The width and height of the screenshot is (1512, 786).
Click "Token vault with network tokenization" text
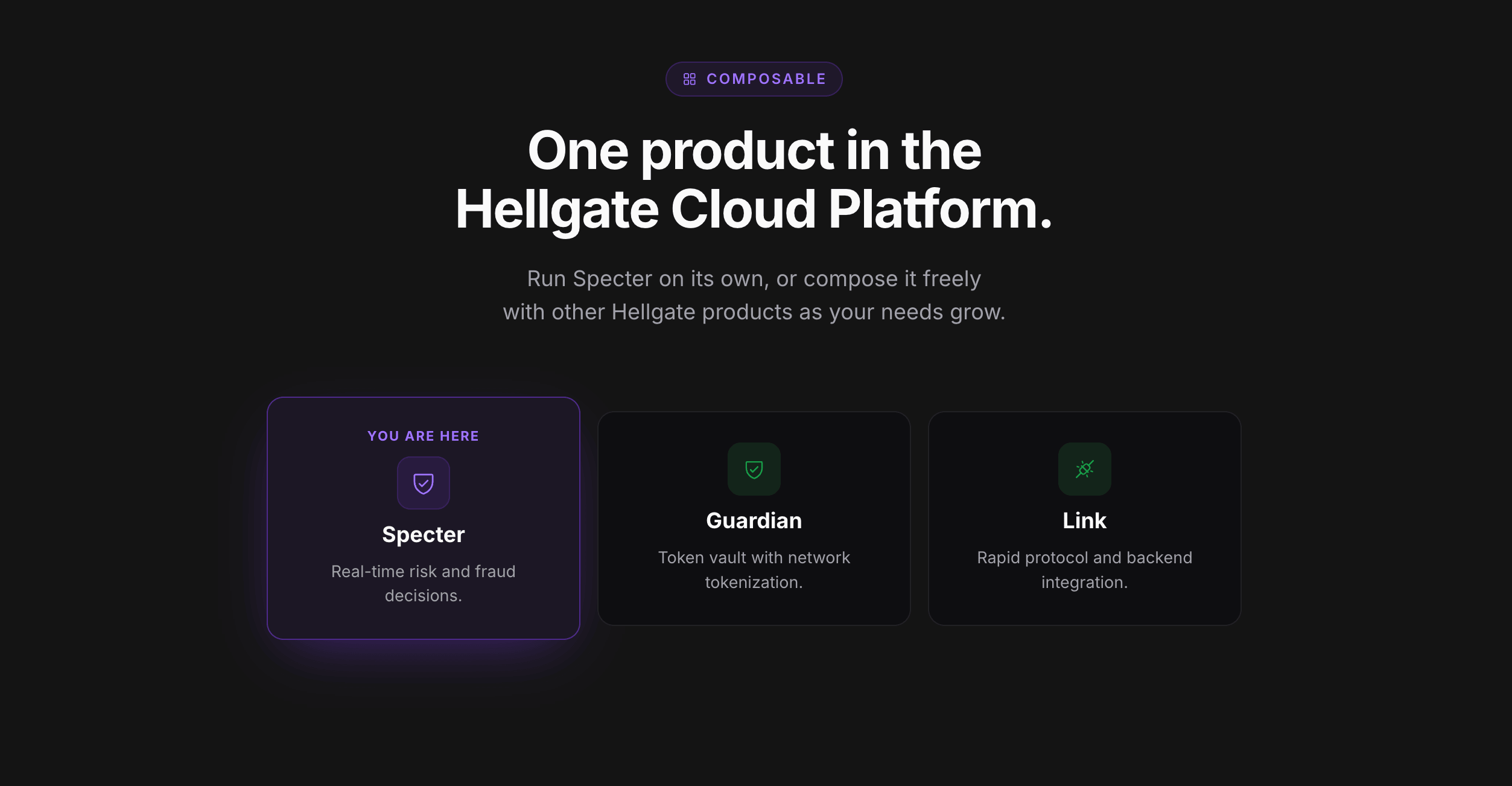pyautogui.click(x=754, y=569)
